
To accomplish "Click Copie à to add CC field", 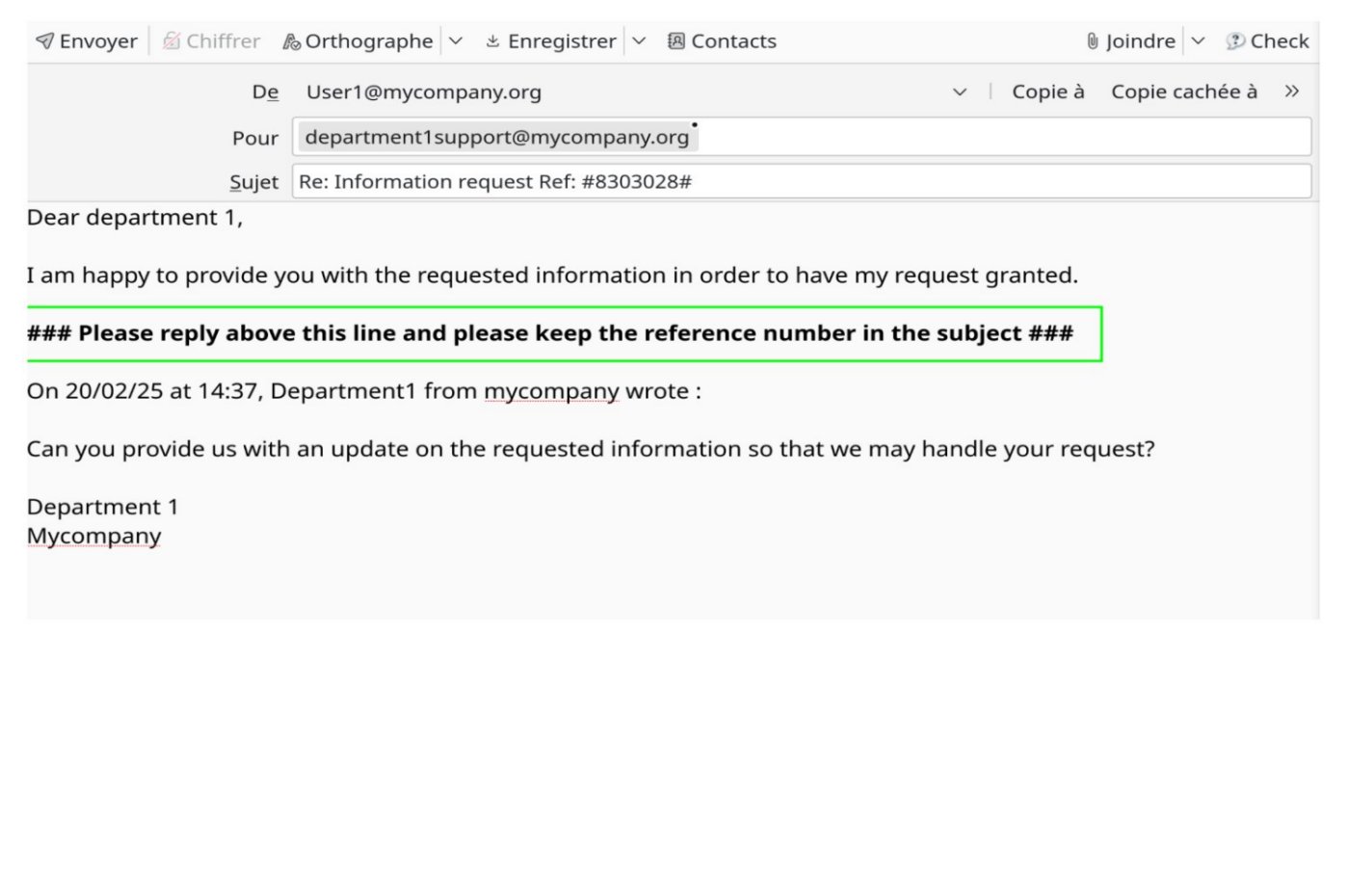I will click(x=1047, y=91).
